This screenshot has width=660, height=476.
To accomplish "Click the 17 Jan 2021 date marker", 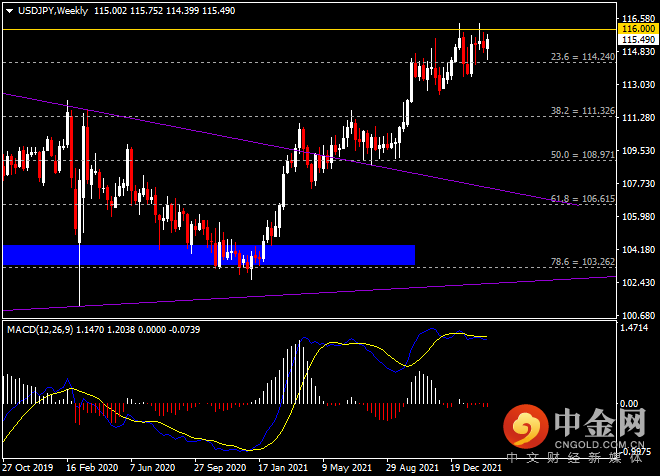I will tap(283, 468).
